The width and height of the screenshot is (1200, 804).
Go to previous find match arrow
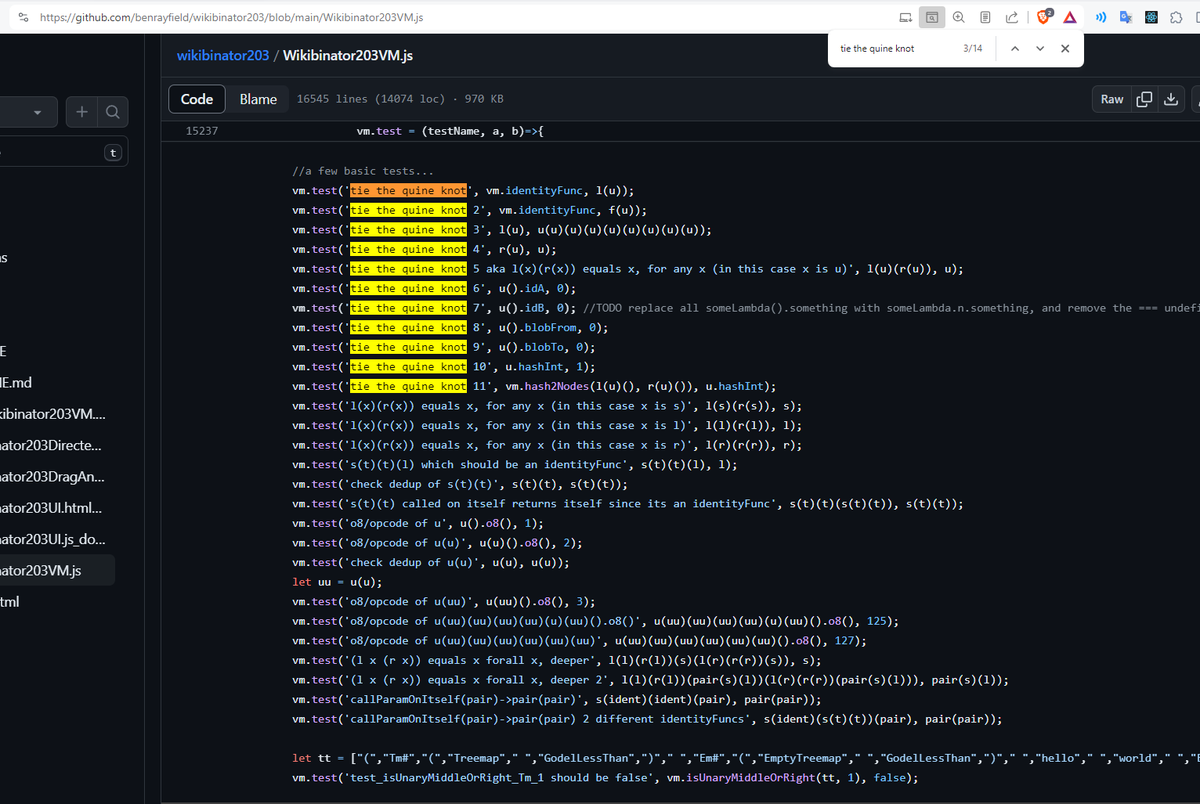pyautogui.click(x=1015, y=48)
